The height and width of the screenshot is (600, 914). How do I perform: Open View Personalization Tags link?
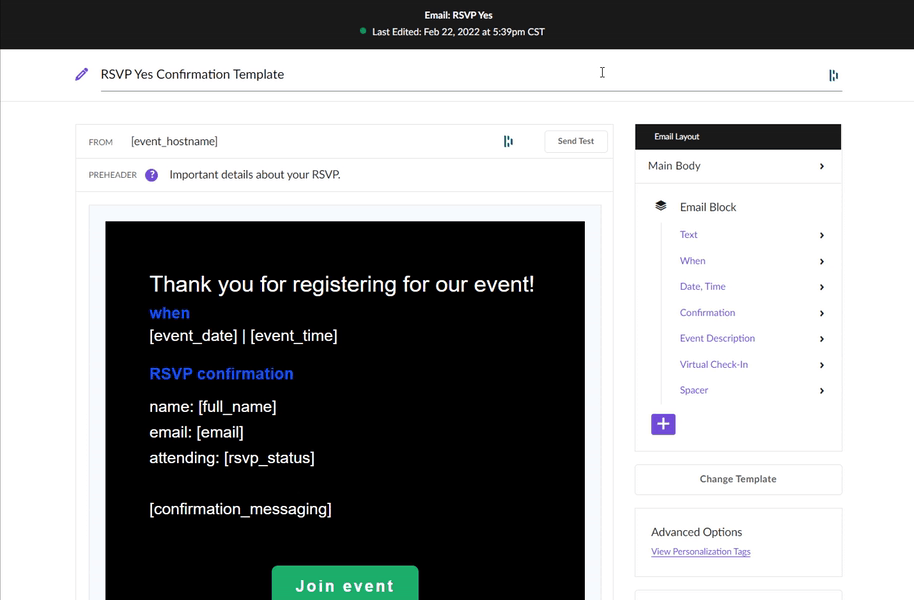[701, 552]
